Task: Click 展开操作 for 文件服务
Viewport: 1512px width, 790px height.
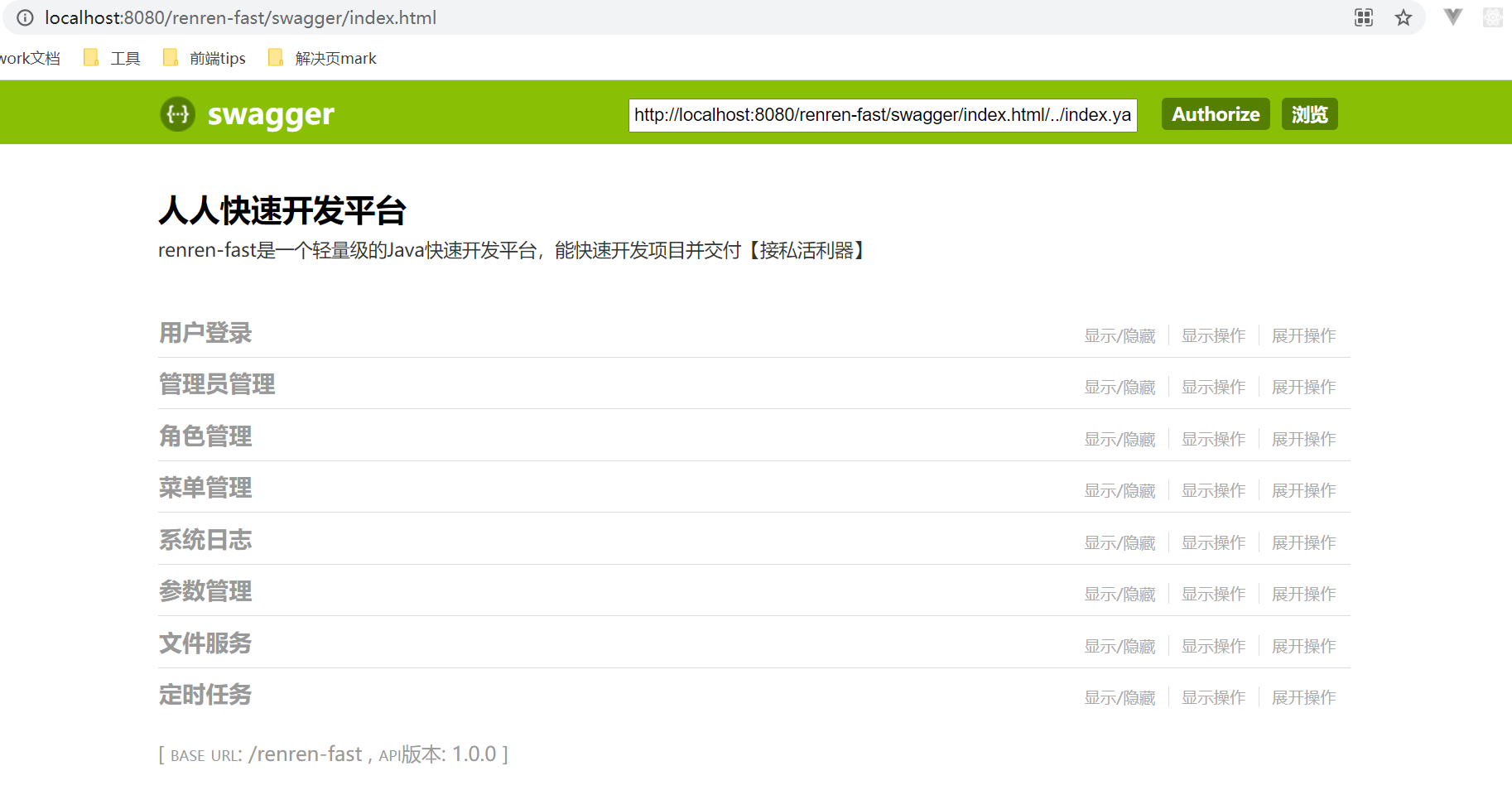Action: pos(1304,646)
